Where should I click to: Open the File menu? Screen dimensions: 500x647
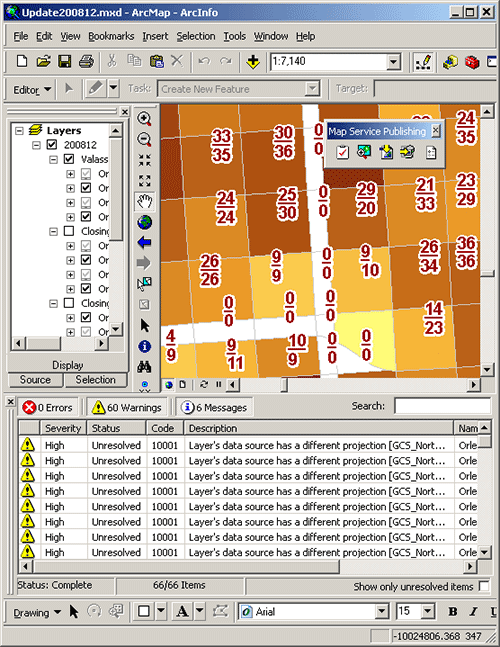[21, 36]
